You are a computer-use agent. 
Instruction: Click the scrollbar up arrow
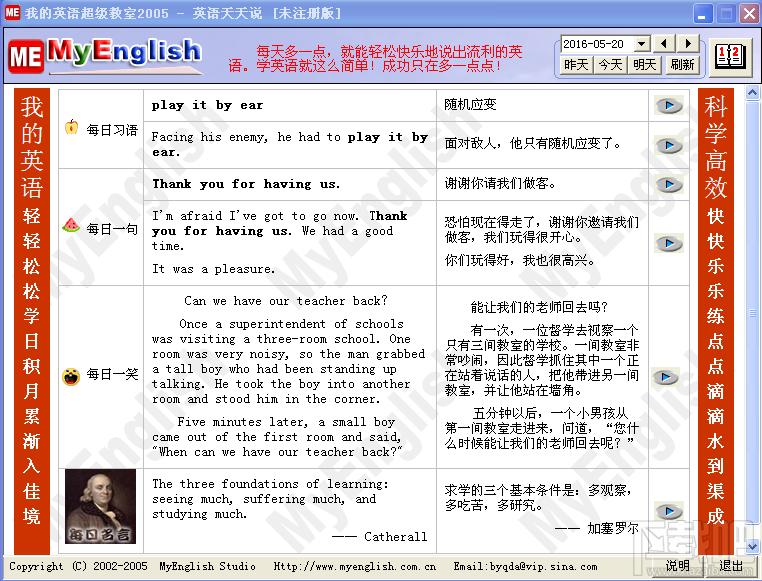pyautogui.click(x=753, y=92)
